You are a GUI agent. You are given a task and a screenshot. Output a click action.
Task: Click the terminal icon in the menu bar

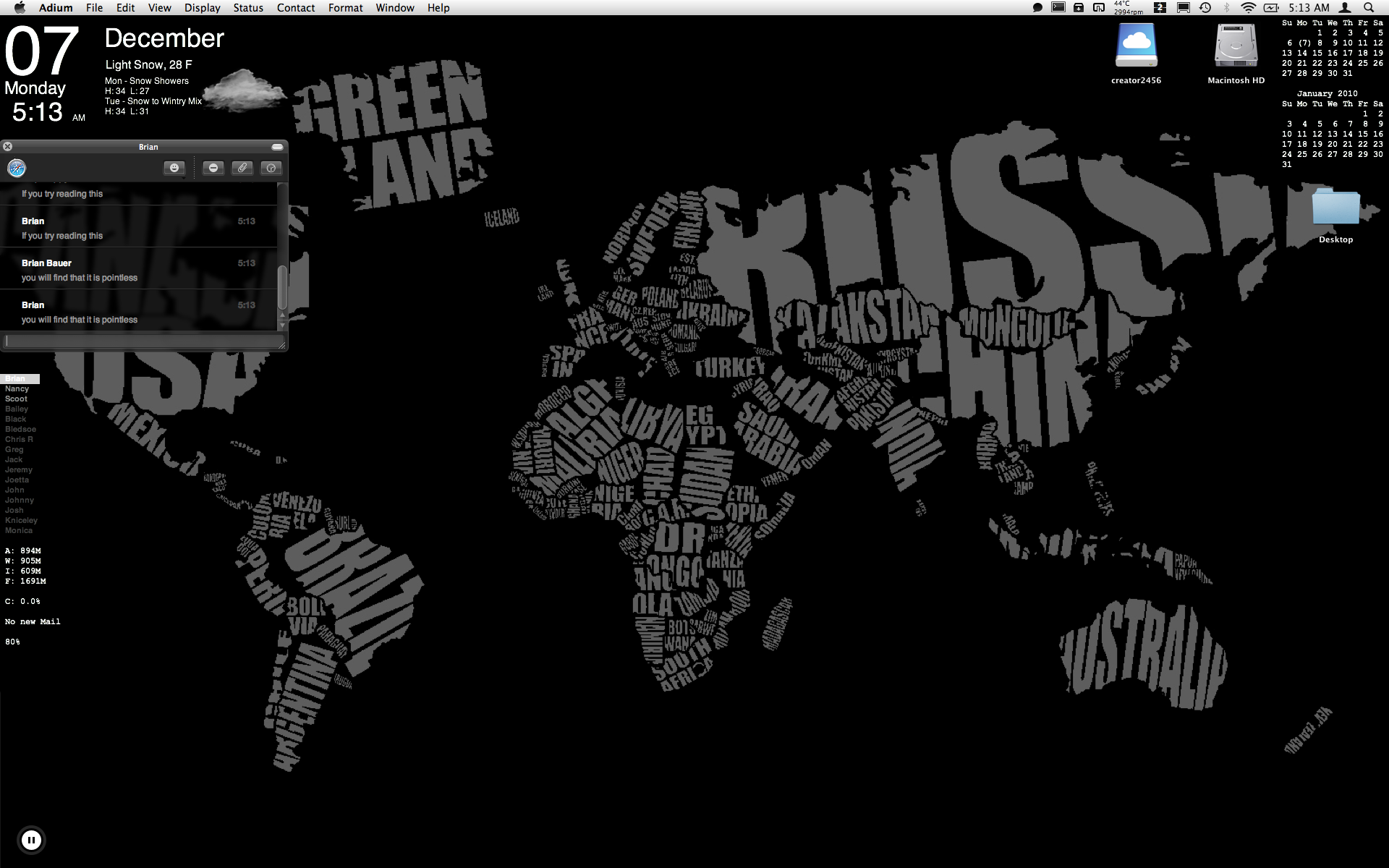point(1058,7)
